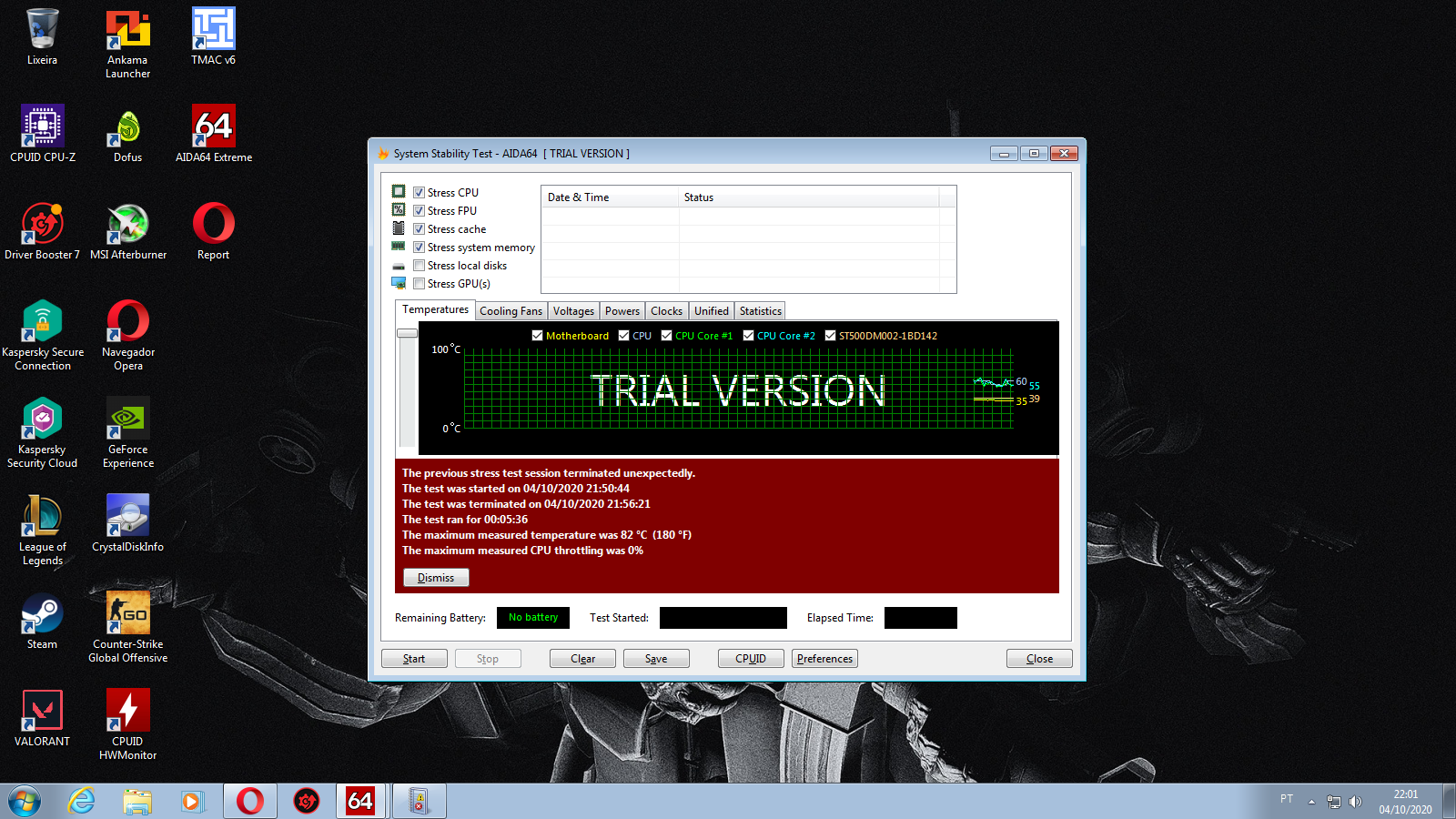This screenshot has height=819, width=1456.
Task: Launch Driver Booster 7 from the desktop
Action: point(42,231)
